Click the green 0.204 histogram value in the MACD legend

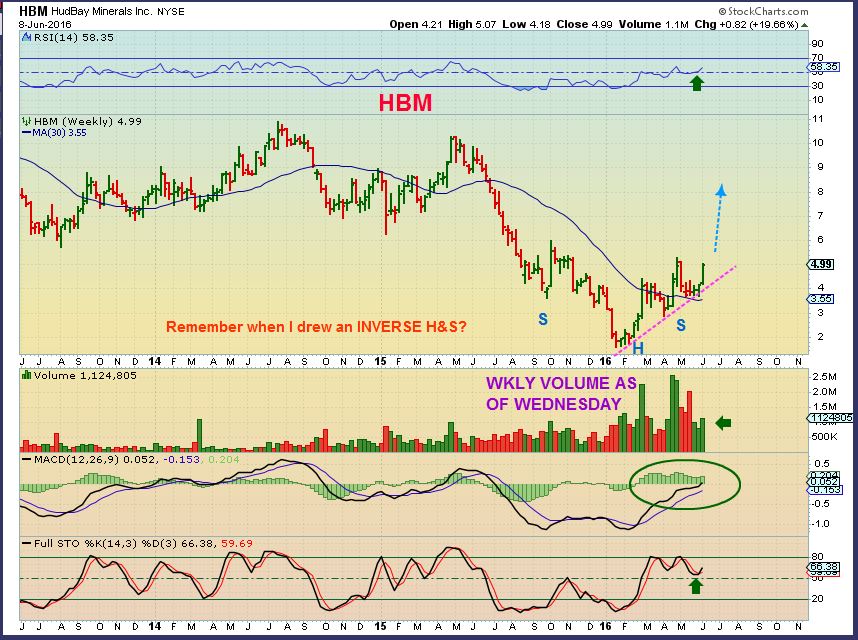224,459
